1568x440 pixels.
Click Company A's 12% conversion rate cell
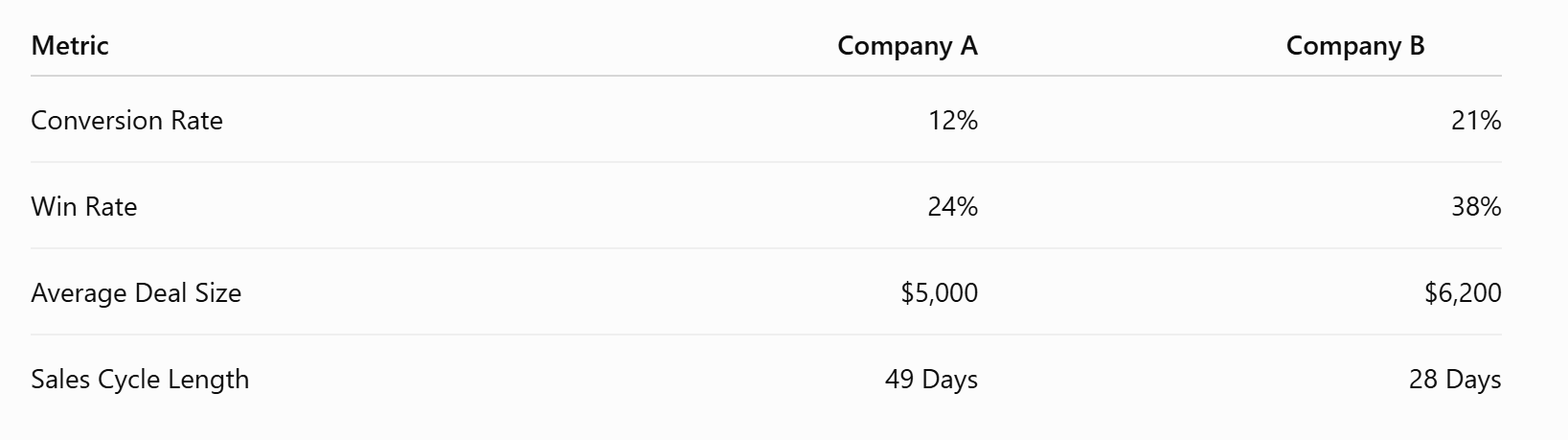(952, 120)
